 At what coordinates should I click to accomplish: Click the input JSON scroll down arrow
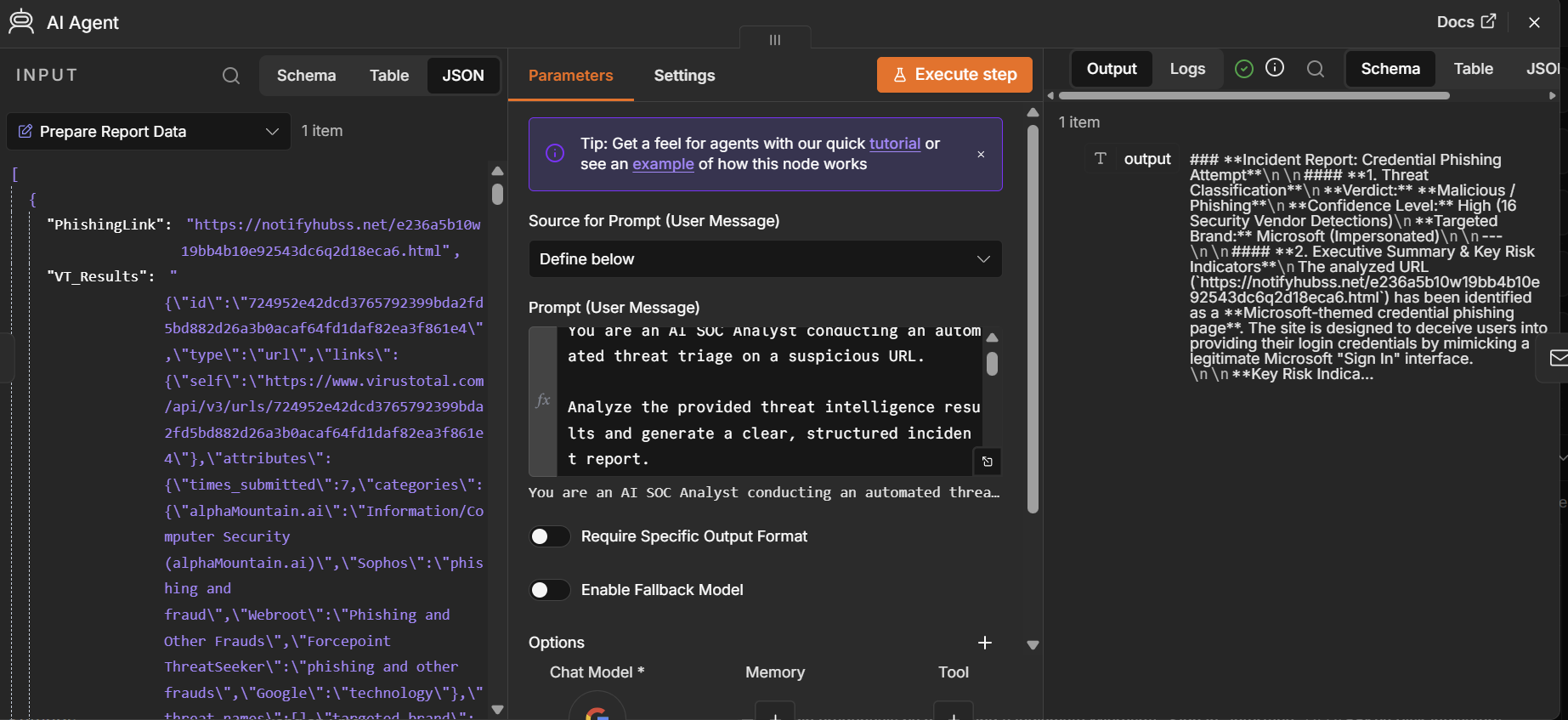click(x=497, y=709)
